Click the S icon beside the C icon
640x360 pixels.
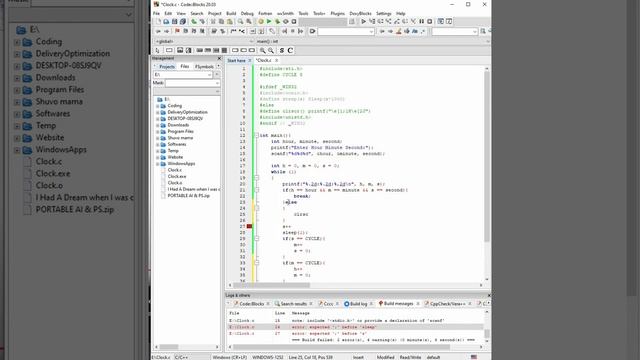(x=282, y=51)
